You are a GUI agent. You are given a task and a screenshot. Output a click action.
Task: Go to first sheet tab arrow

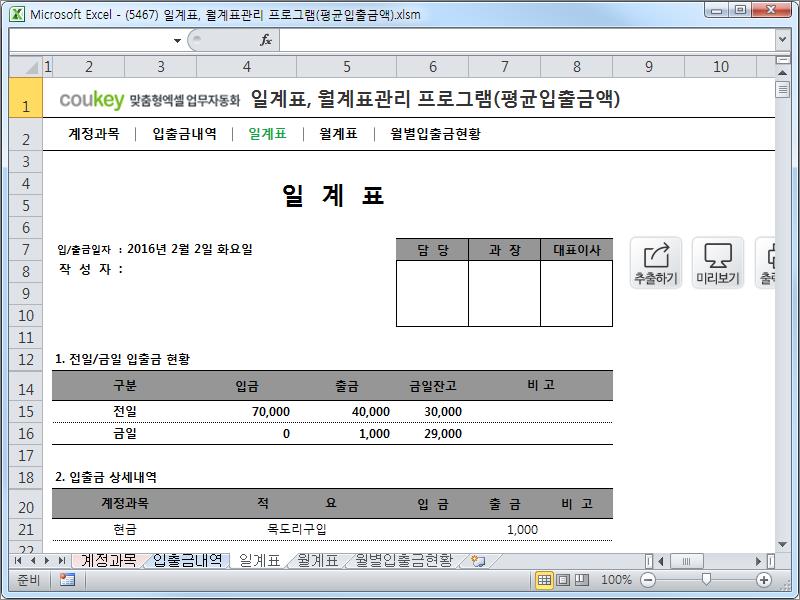18,561
